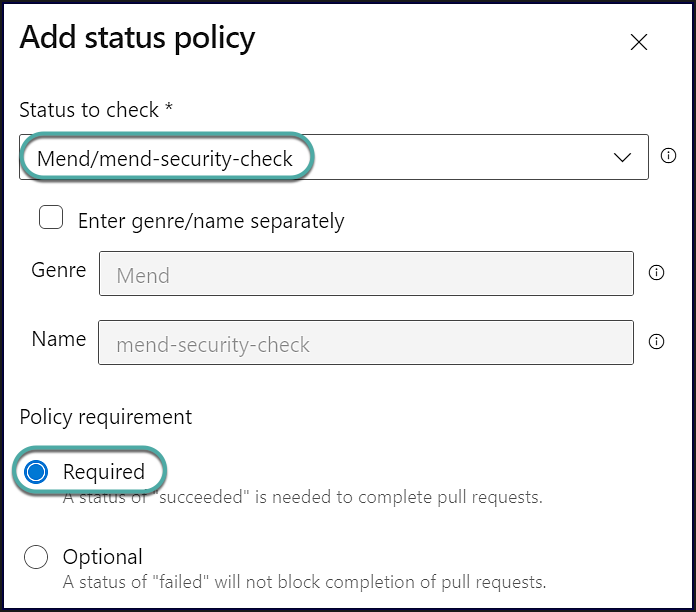Focus the Name field containing mend-security-check
696x612 pixels.
(x=365, y=345)
